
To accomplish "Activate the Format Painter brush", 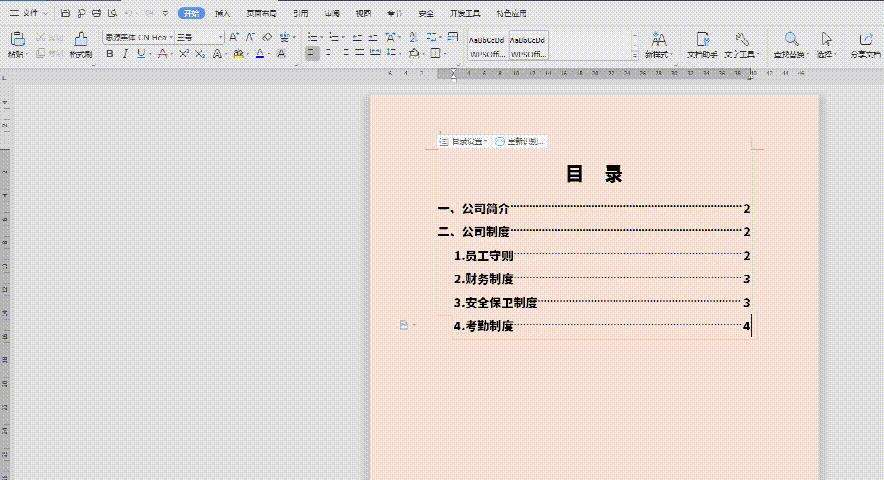I will [x=81, y=38].
